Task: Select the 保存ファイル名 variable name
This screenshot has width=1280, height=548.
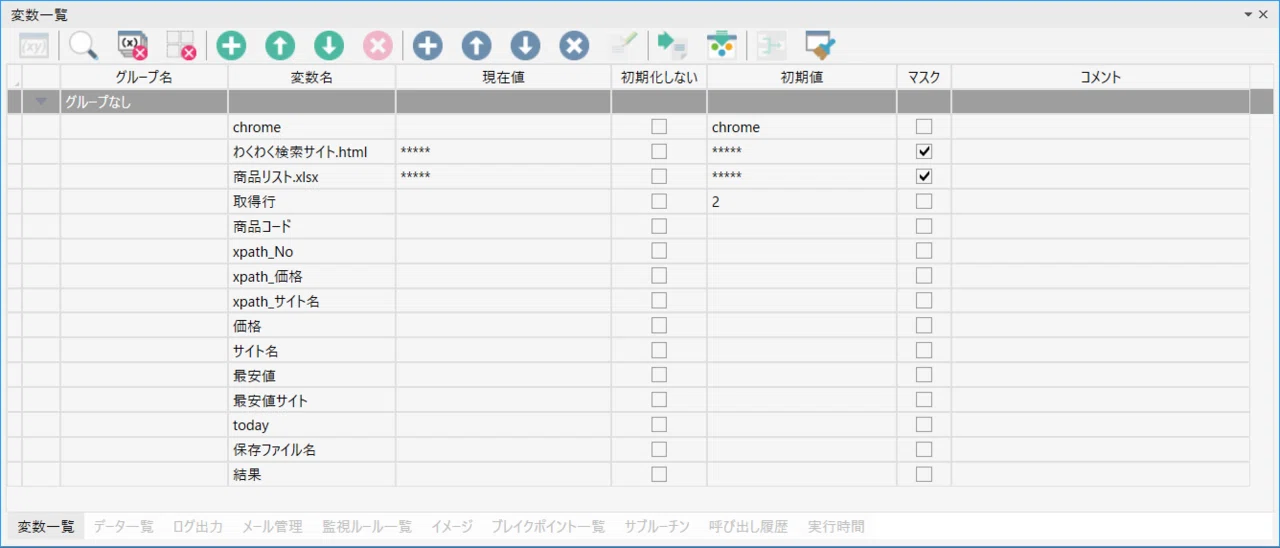Action: [x=274, y=450]
